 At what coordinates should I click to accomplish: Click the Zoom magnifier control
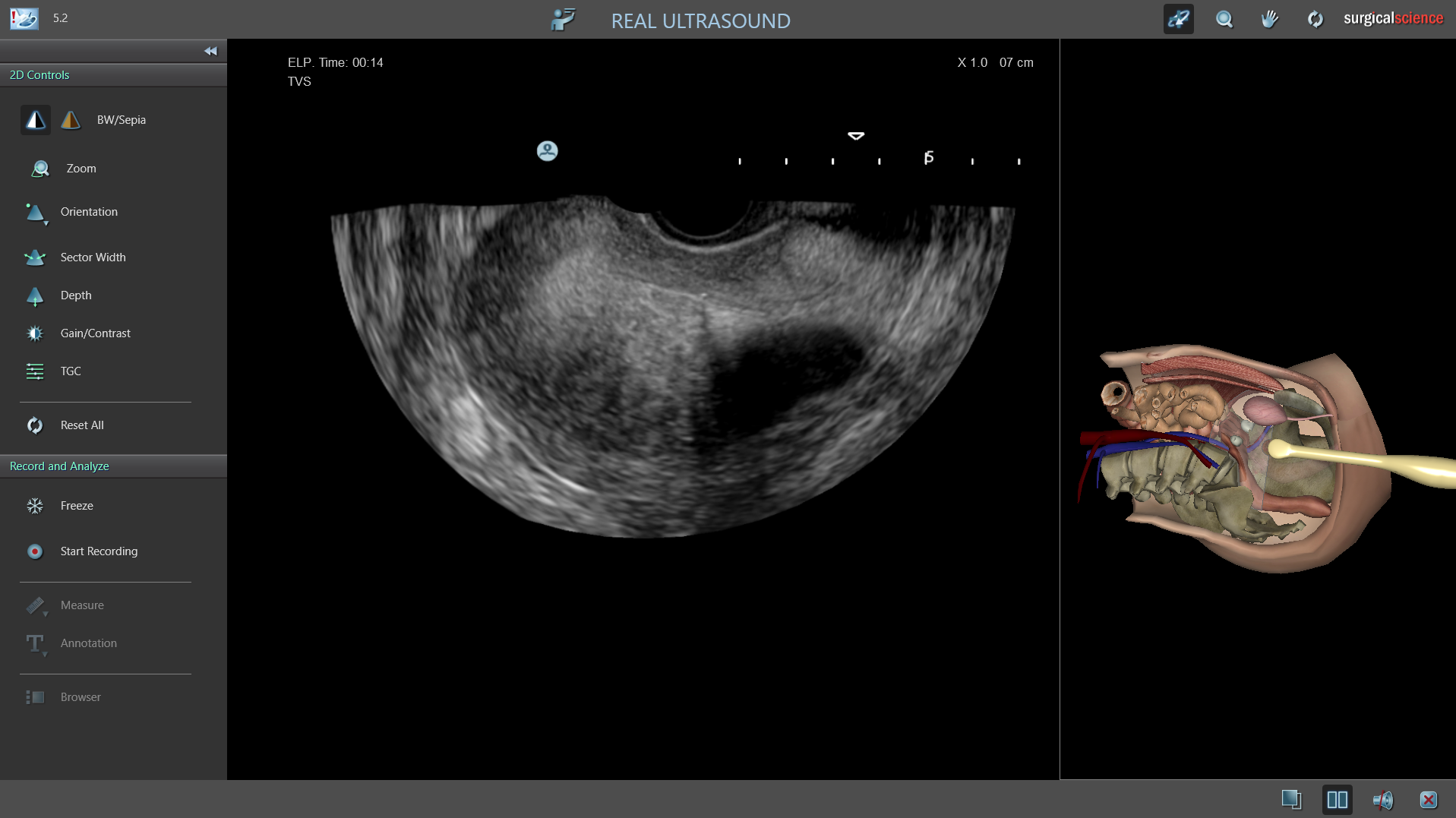(x=40, y=169)
